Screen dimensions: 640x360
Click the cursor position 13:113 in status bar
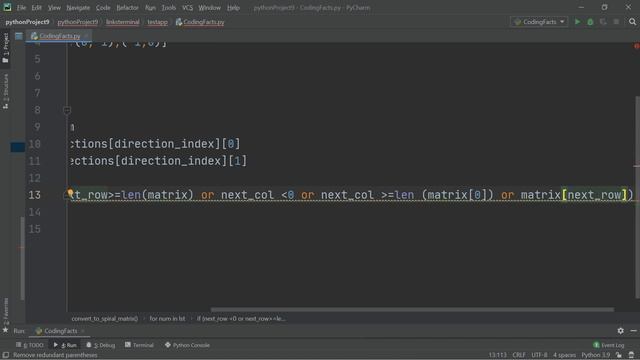click(x=497, y=355)
